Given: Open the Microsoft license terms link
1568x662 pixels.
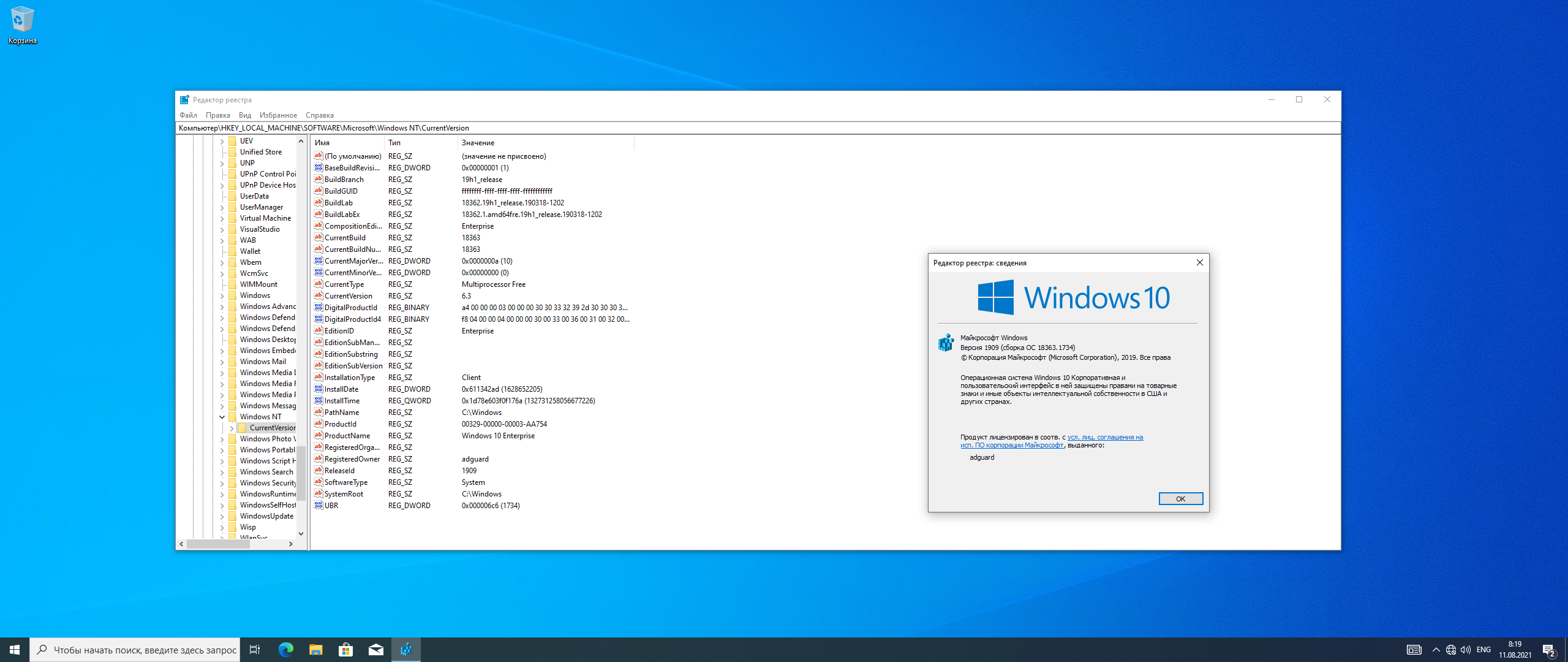Looking at the screenshot, I should coord(1051,441).
